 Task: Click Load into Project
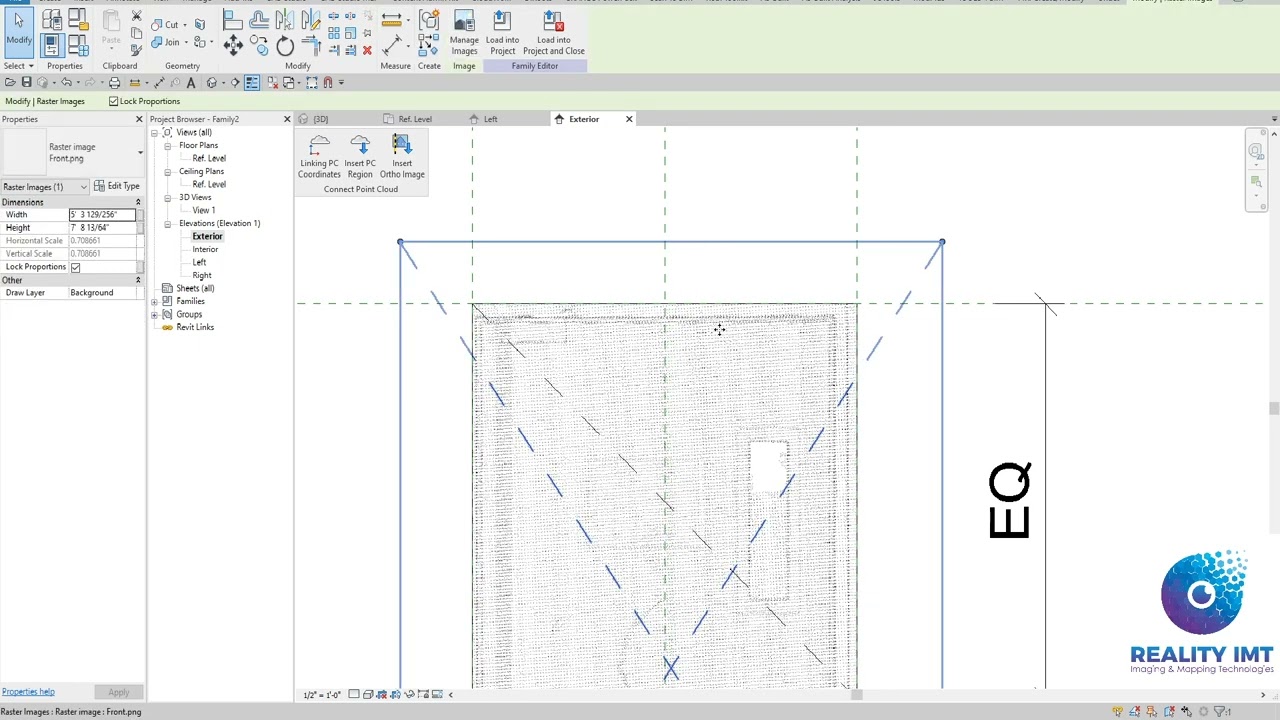pos(502,33)
